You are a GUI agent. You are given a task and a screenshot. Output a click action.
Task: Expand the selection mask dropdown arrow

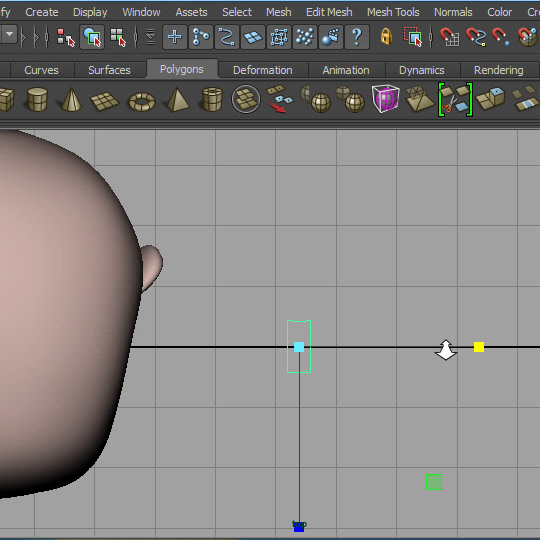9,34
